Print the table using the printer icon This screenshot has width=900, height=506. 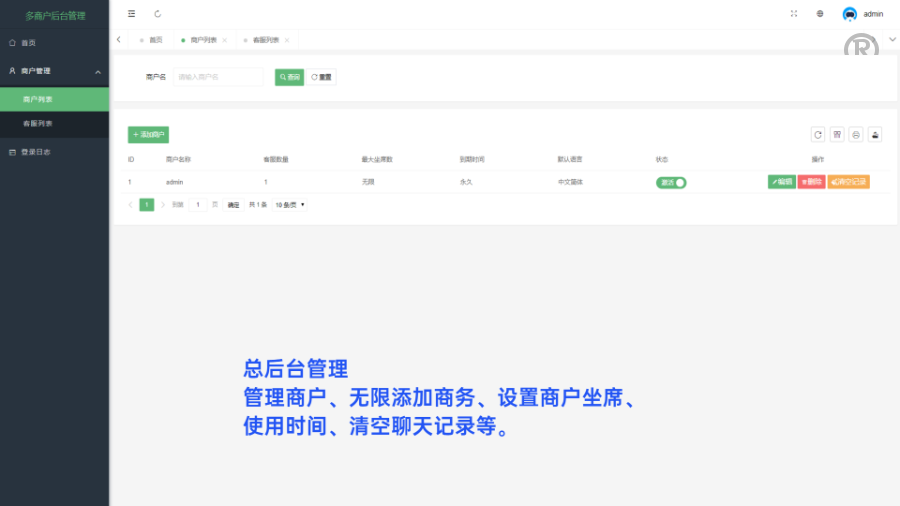[856, 134]
